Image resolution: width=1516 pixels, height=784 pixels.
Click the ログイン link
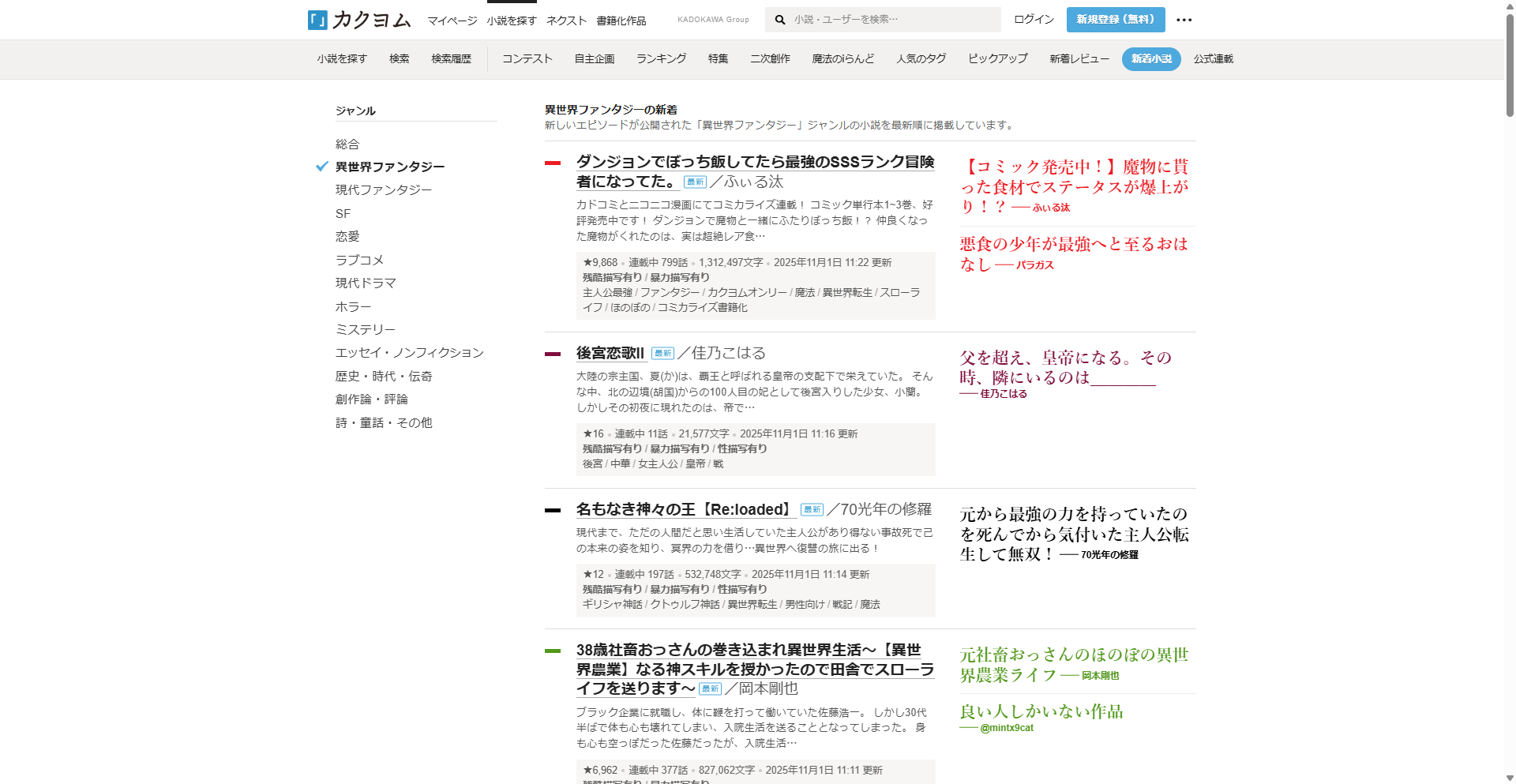pos(1034,20)
